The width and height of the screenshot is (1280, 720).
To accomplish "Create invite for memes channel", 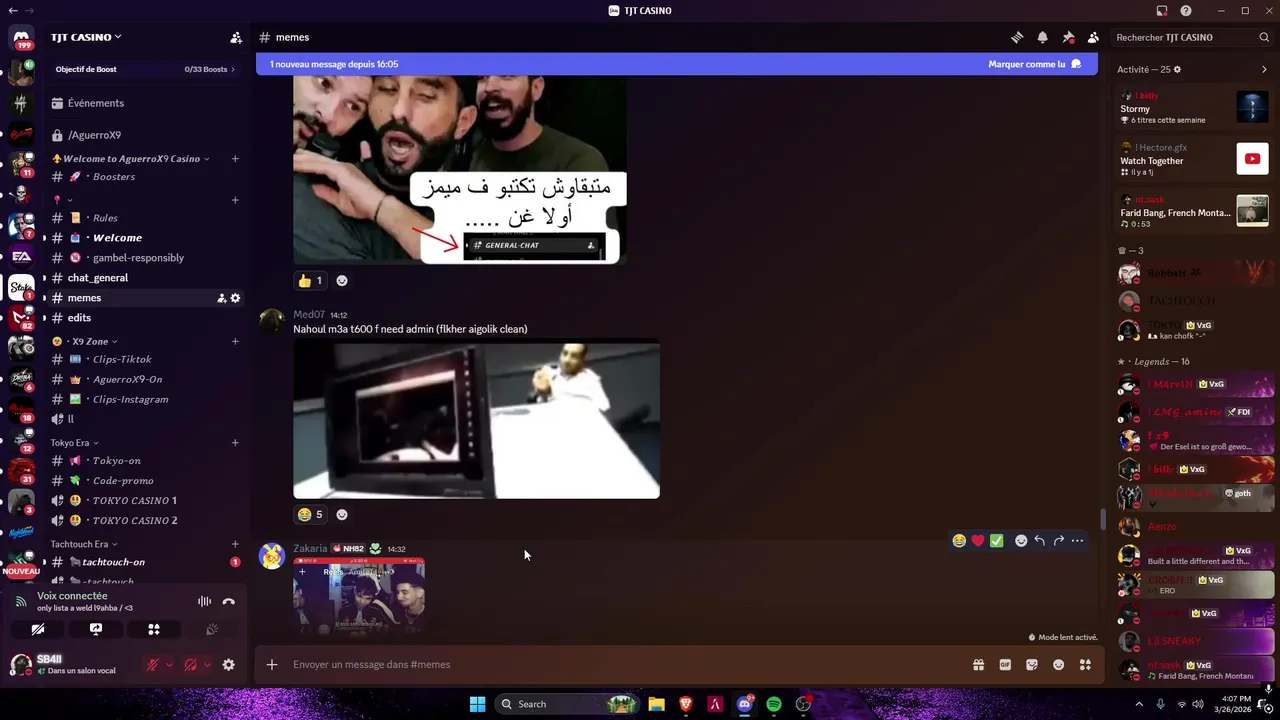I will [x=221, y=298].
